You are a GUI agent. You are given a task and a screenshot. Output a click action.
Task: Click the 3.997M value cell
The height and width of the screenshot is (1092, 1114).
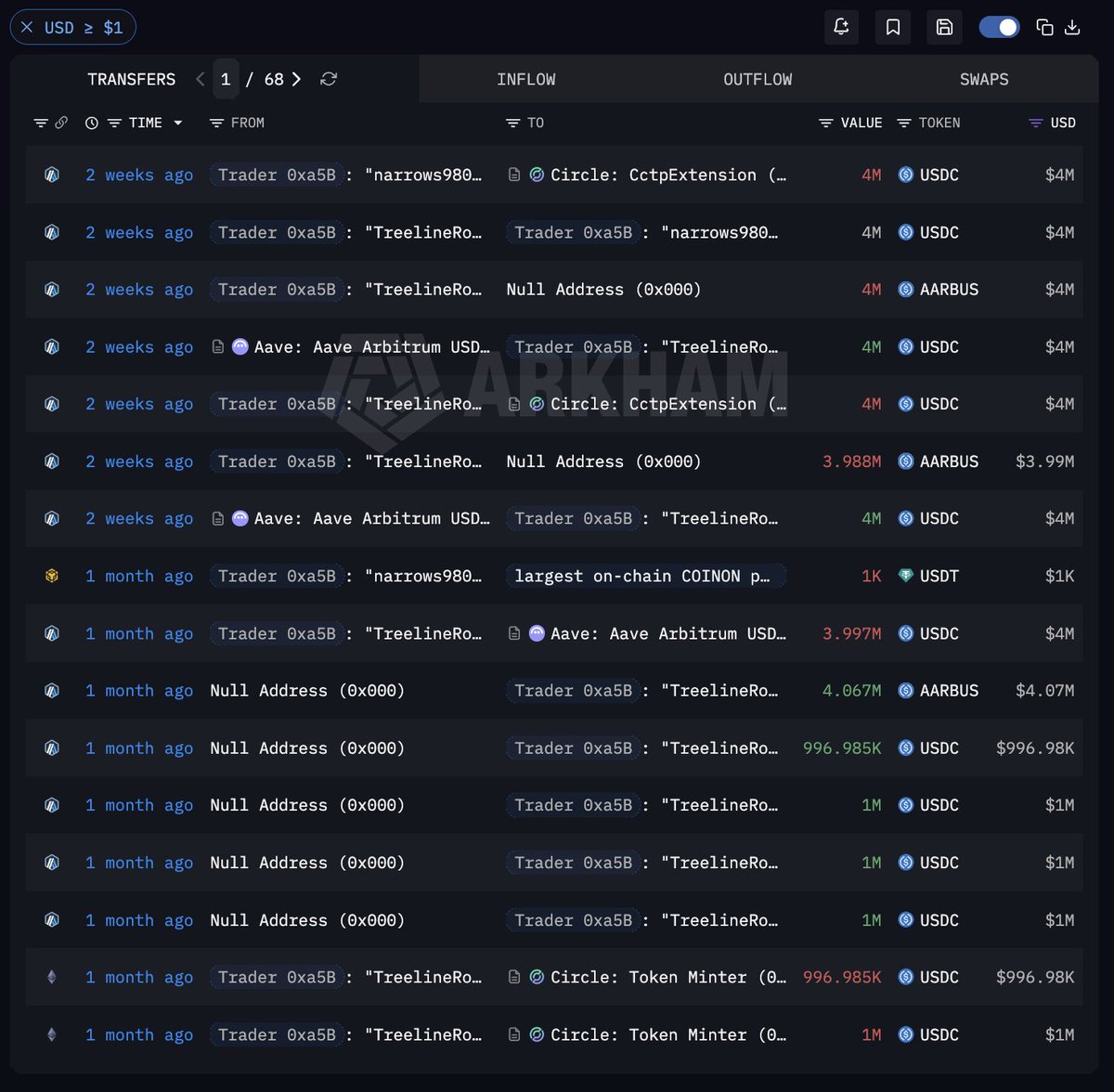851,633
